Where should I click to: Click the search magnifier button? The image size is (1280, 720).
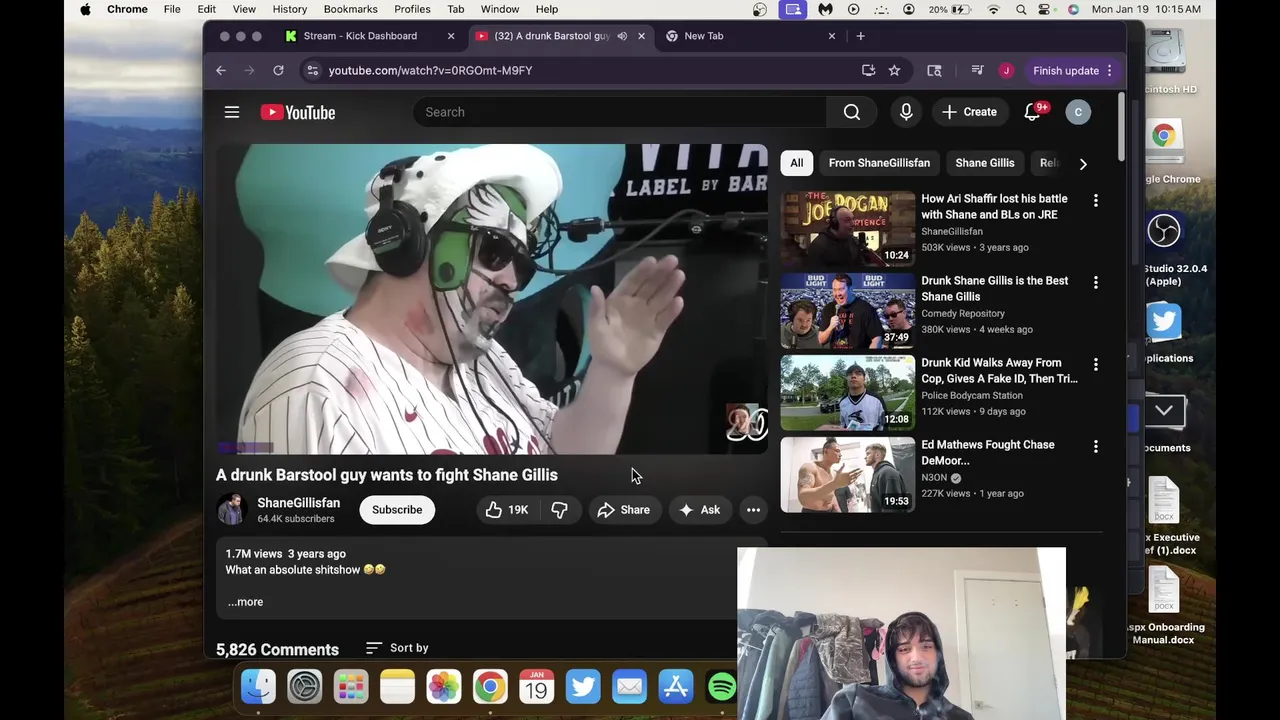pyautogui.click(x=852, y=112)
